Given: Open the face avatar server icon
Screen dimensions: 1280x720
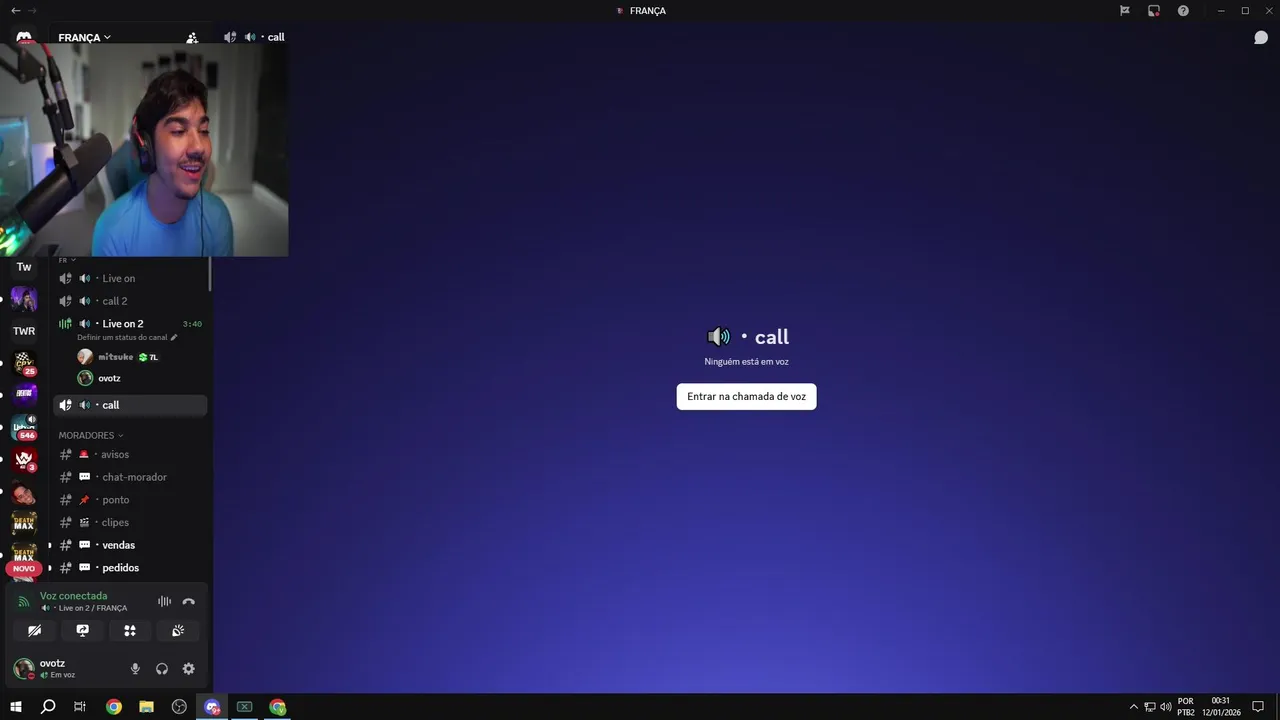Looking at the screenshot, I should tap(24, 492).
